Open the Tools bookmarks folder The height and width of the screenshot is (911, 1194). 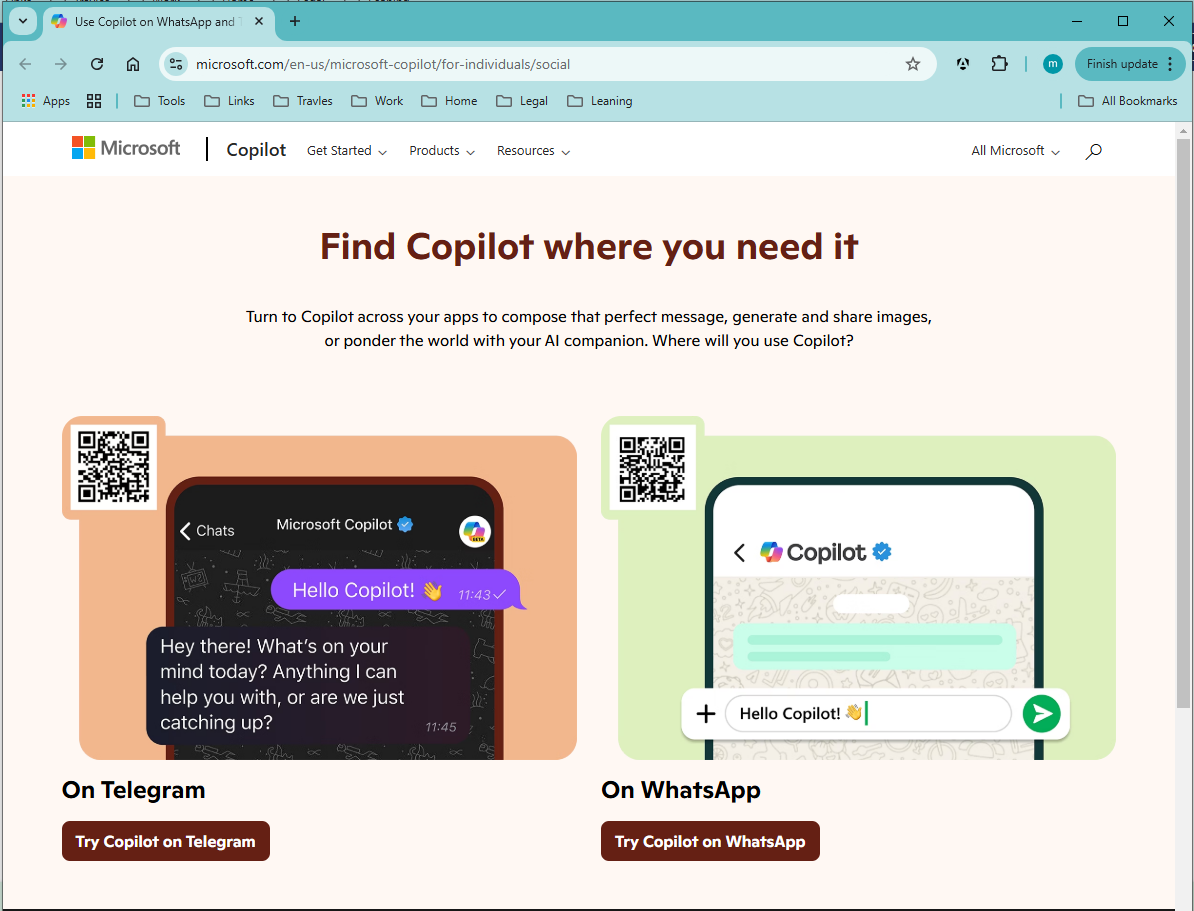pos(159,101)
